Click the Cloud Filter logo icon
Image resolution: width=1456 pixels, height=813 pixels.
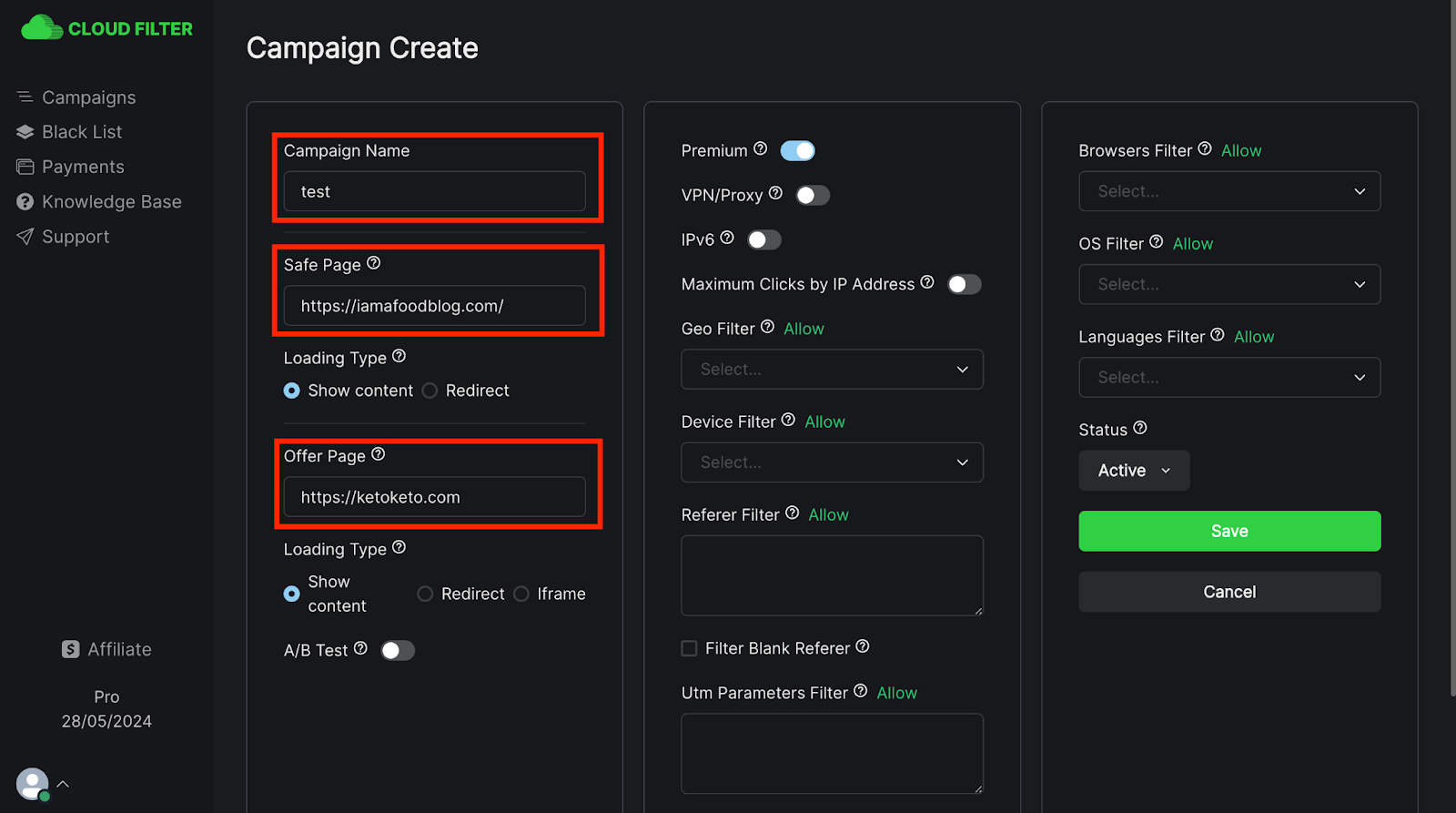[x=41, y=28]
